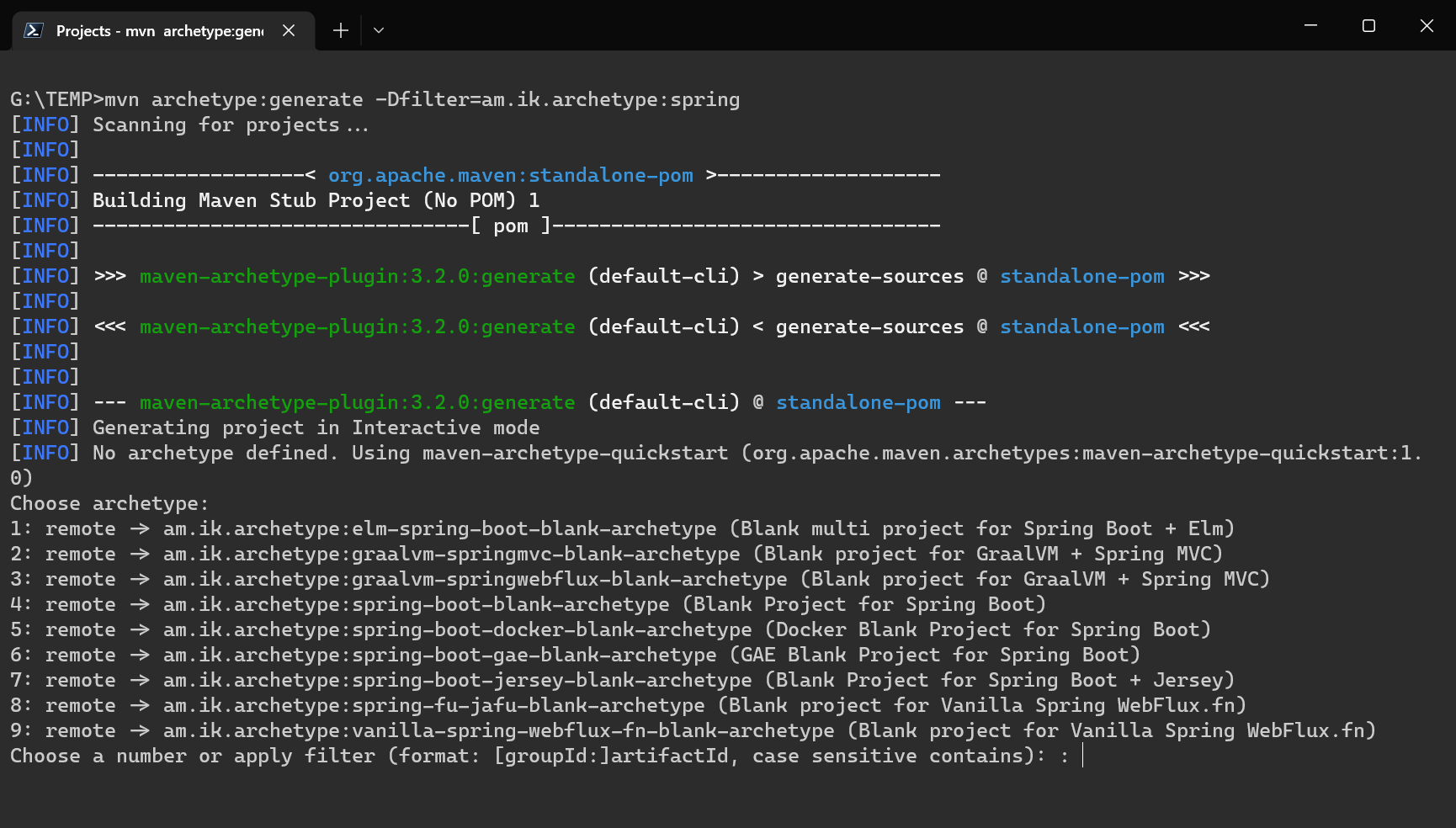The width and height of the screenshot is (1456, 828).
Task: Click option 9 vanilla-spring-webflux-fn-blank-archetype
Action: [693, 730]
